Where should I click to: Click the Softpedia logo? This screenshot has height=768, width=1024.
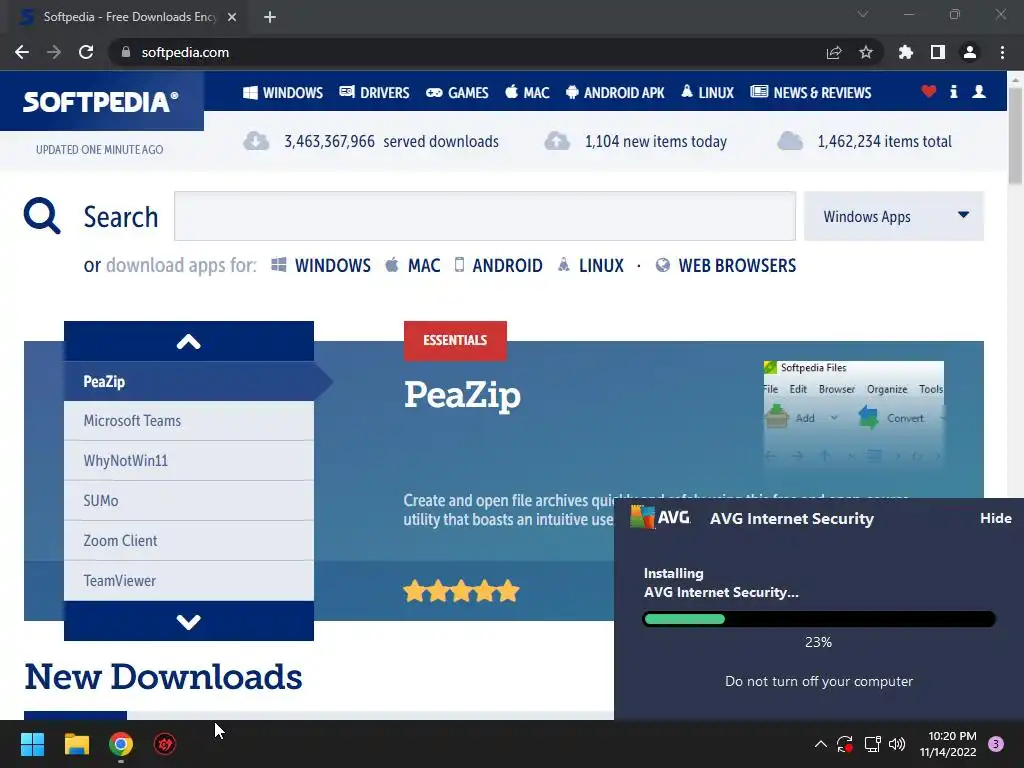pos(101,101)
